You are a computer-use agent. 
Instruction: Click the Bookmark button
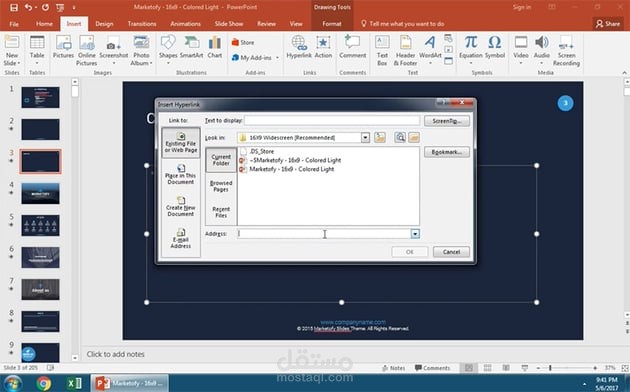[447, 152]
